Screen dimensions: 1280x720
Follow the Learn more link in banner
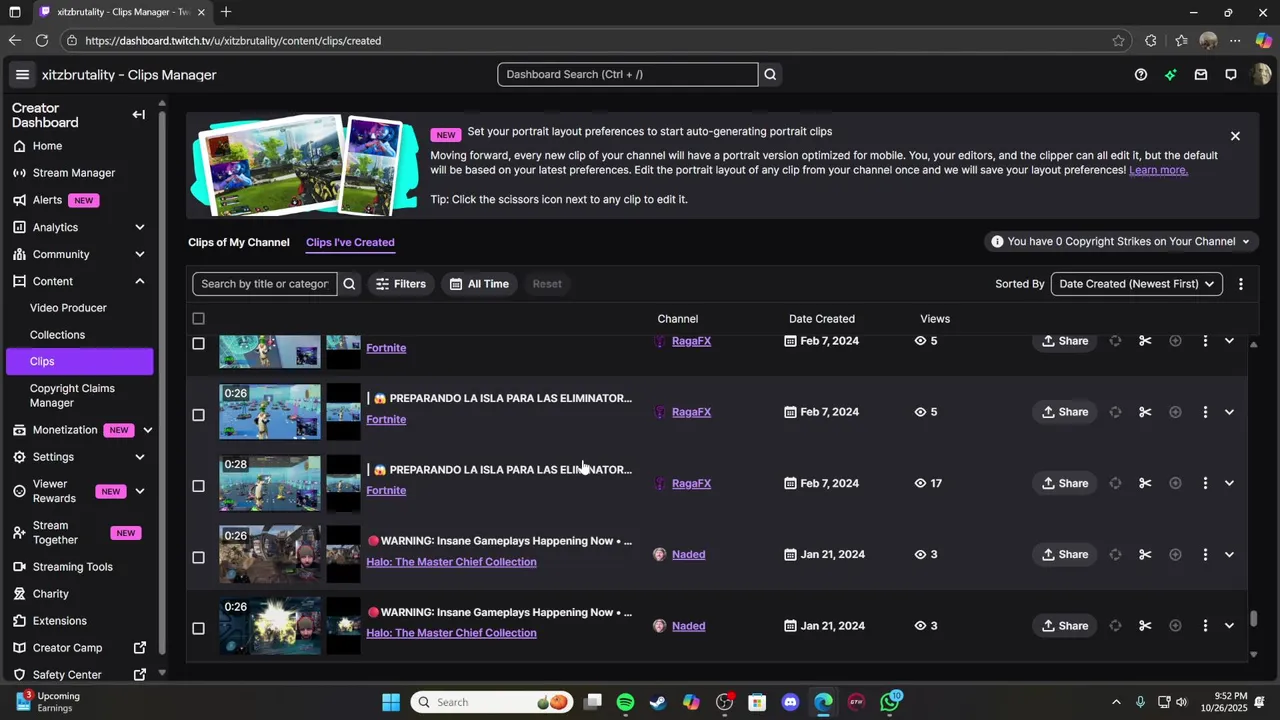pos(1158,170)
